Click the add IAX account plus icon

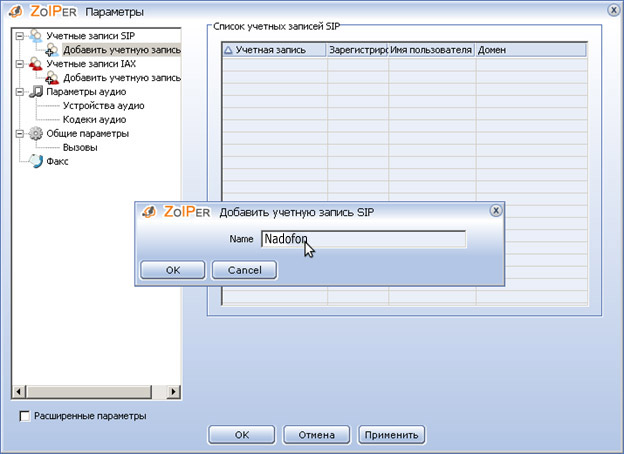point(52,78)
